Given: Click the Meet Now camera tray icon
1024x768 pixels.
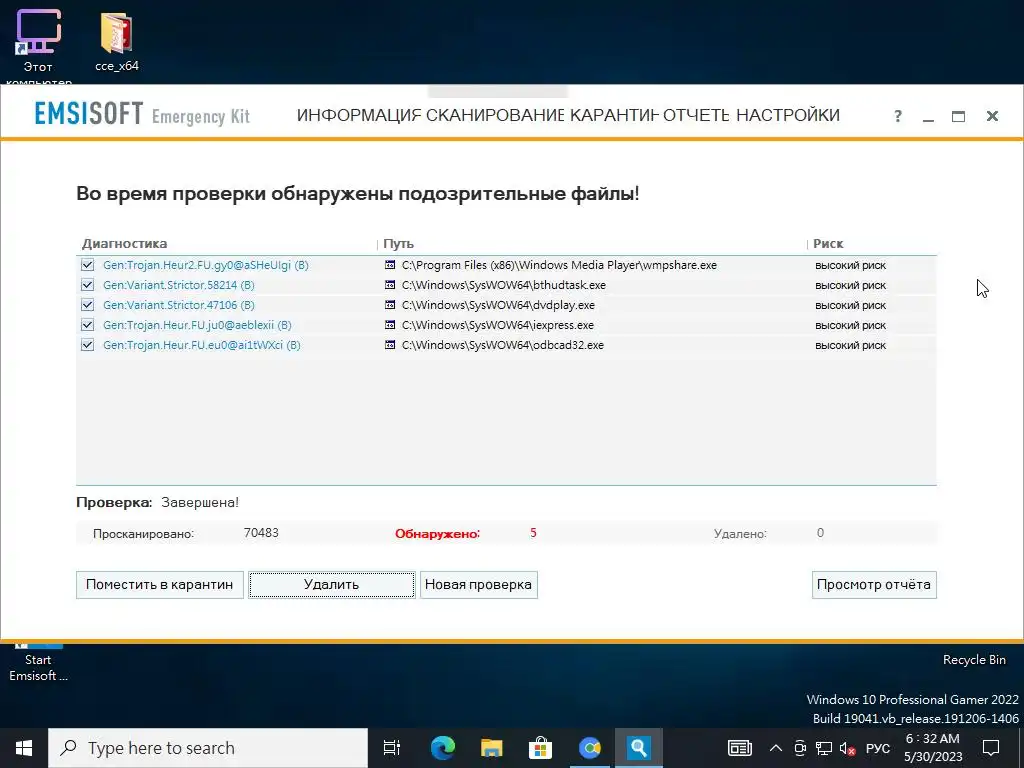Looking at the screenshot, I should pos(800,748).
